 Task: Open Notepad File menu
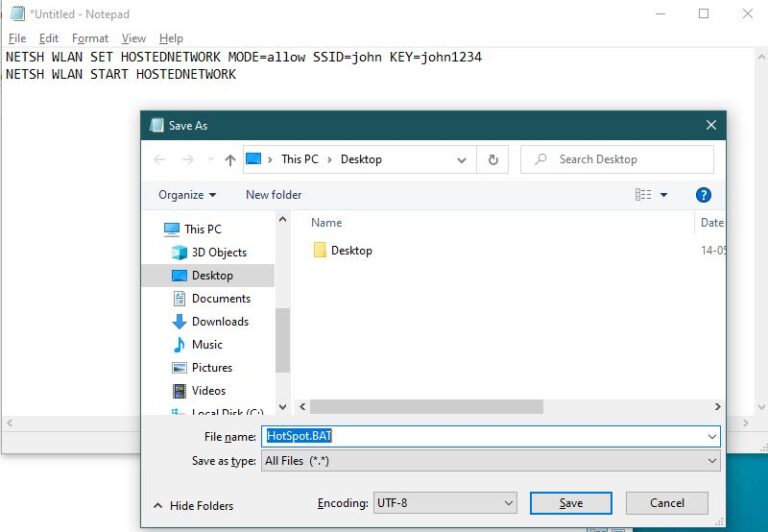tap(17, 38)
